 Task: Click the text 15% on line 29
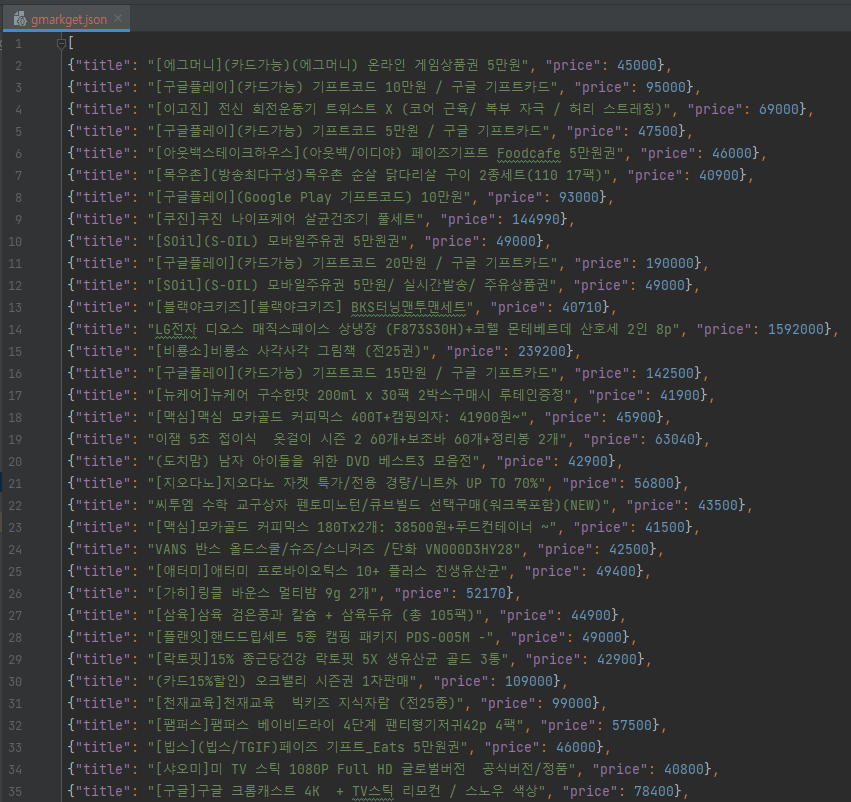pos(222,659)
